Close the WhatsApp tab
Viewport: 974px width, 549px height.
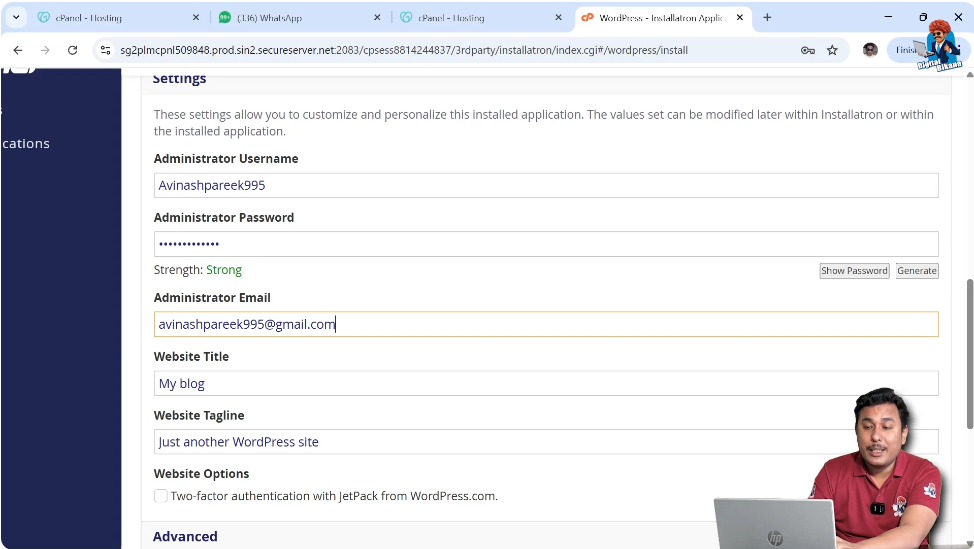377,17
